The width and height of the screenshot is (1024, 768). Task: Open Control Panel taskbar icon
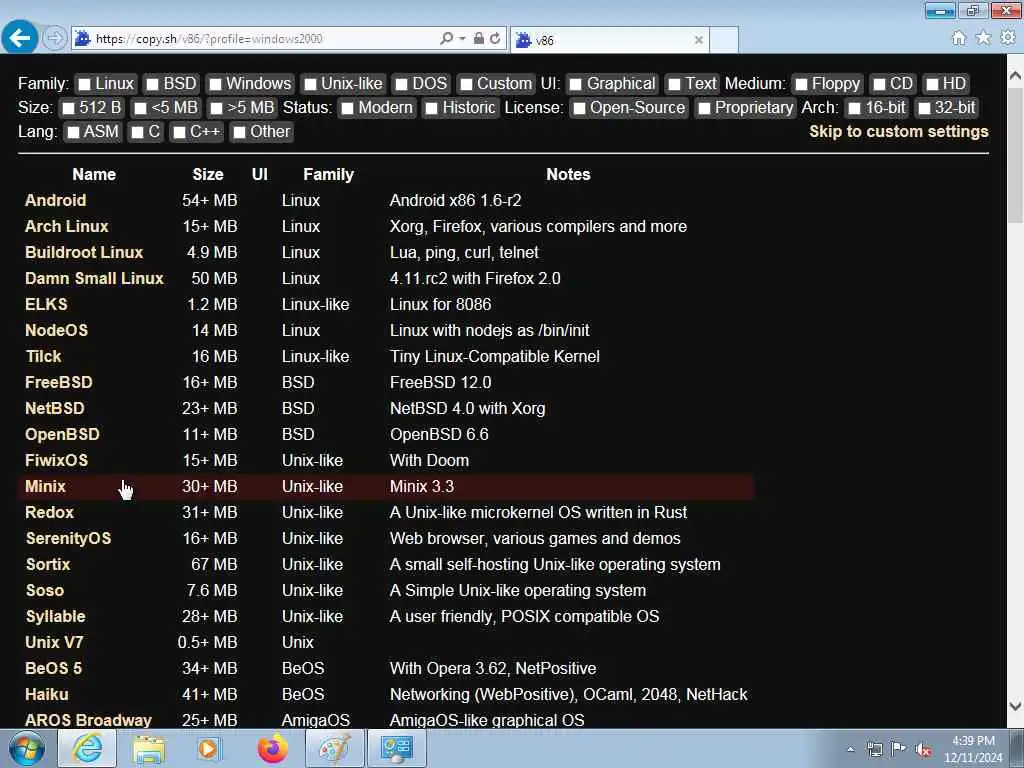pyautogui.click(x=396, y=748)
